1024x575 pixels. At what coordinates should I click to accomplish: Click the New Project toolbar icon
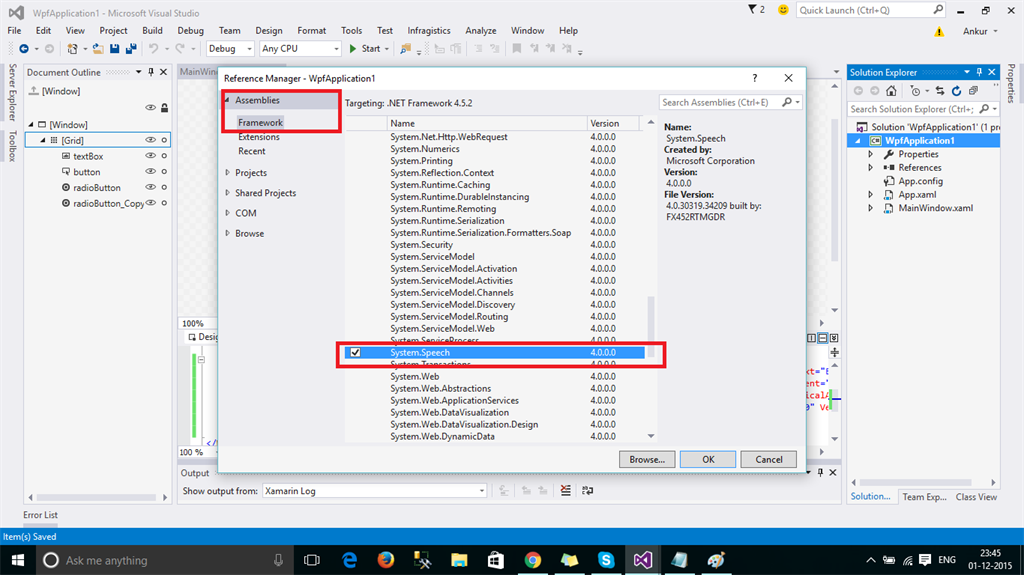[x=72, y=49]
